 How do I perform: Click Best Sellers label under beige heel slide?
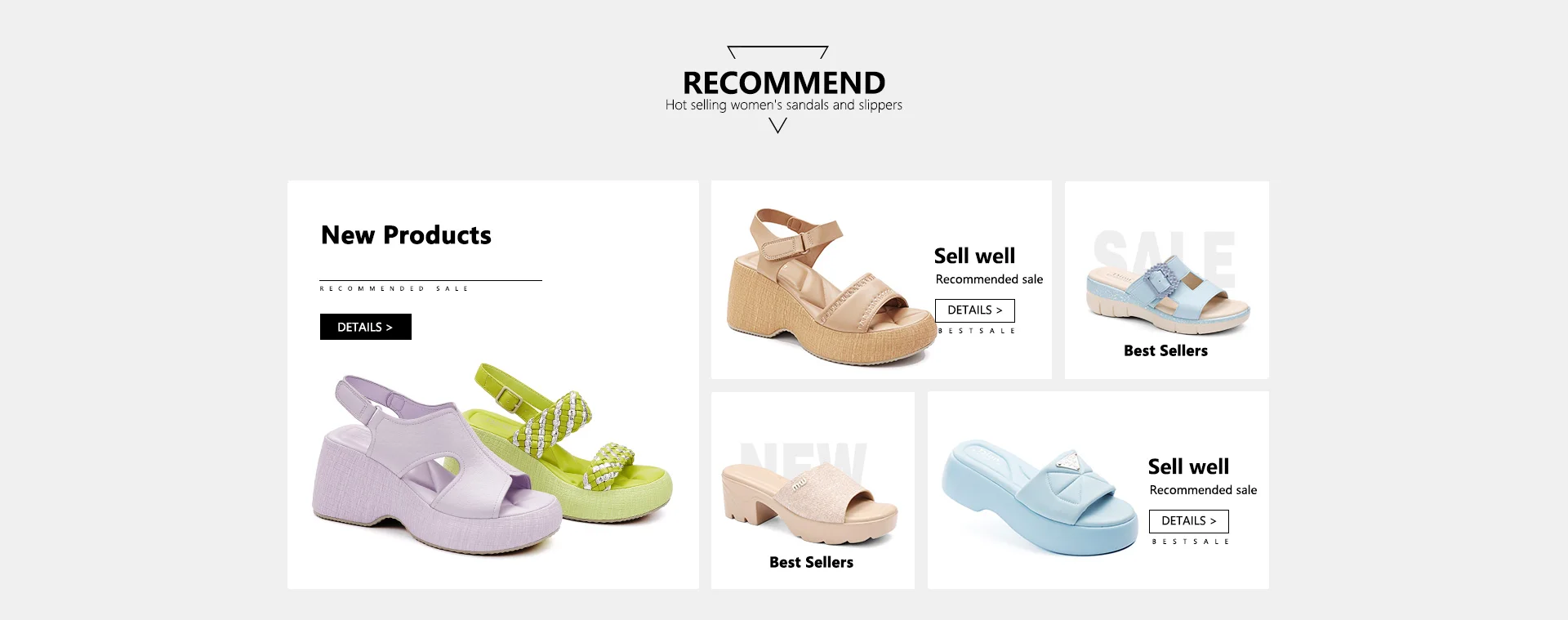(x=811, y=562)
